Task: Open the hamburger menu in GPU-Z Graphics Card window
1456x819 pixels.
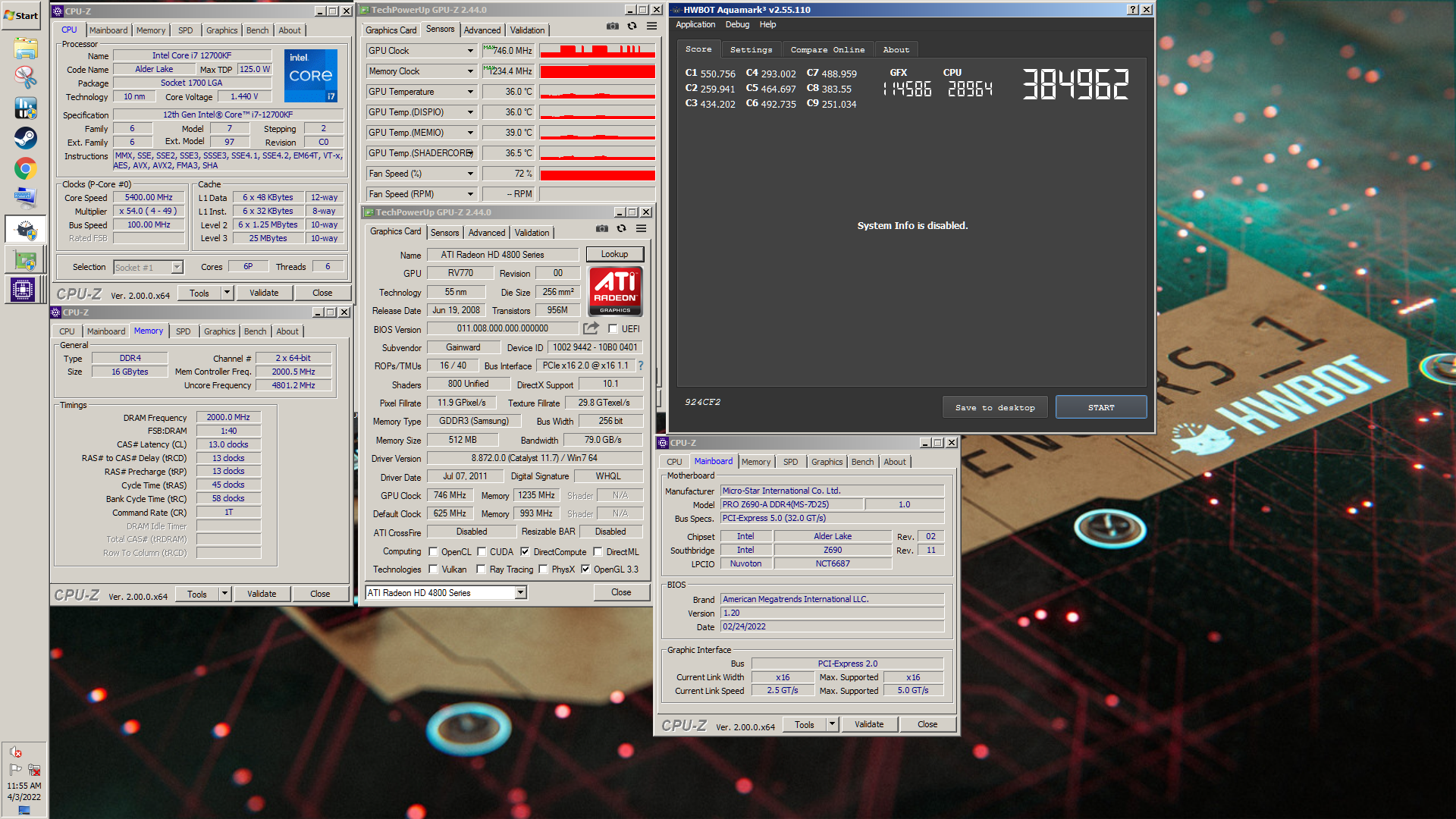Action: point(641,228)
